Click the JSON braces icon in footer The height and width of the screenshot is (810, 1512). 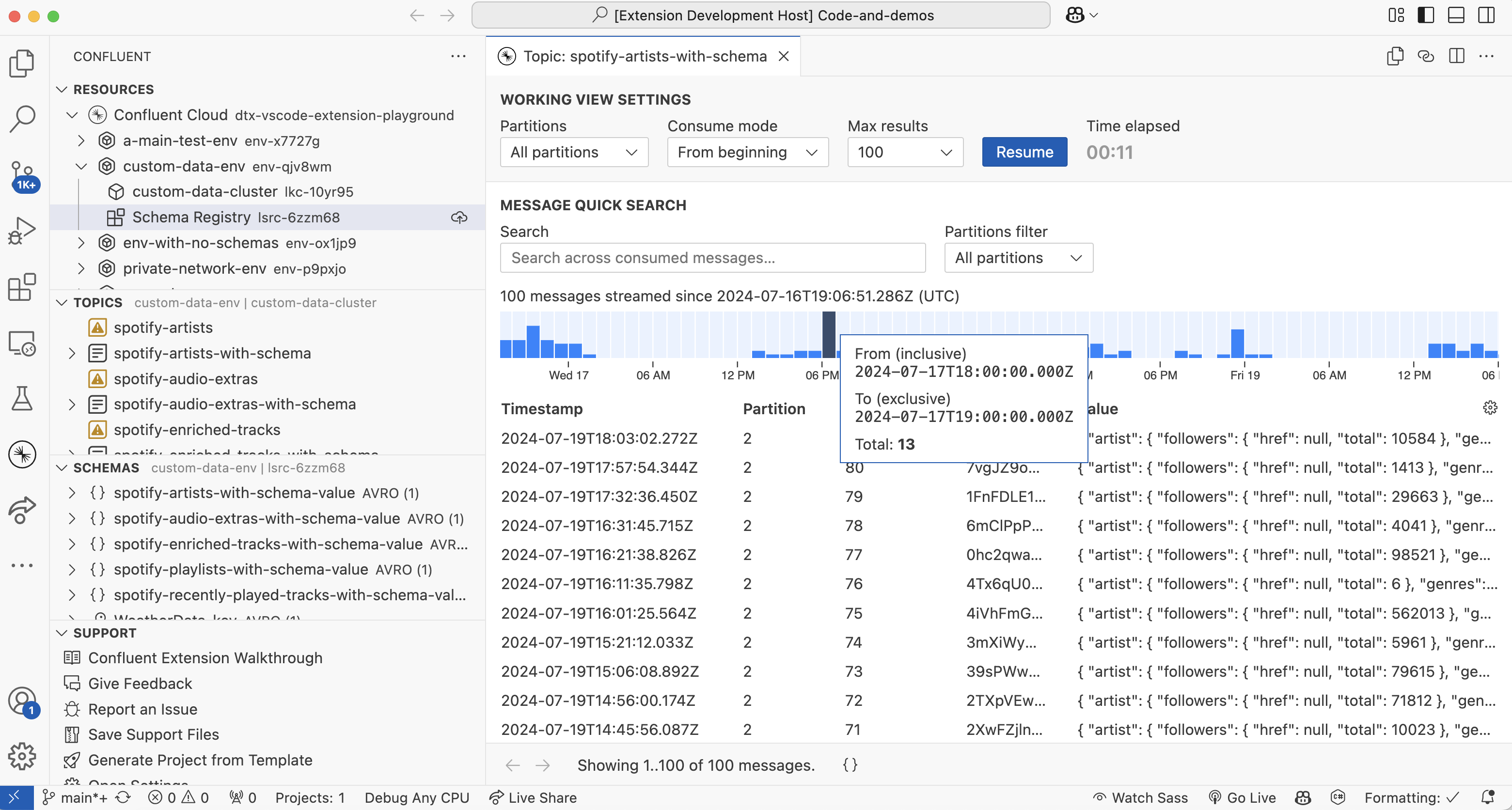pyautogui.click(x=850, y=765)
